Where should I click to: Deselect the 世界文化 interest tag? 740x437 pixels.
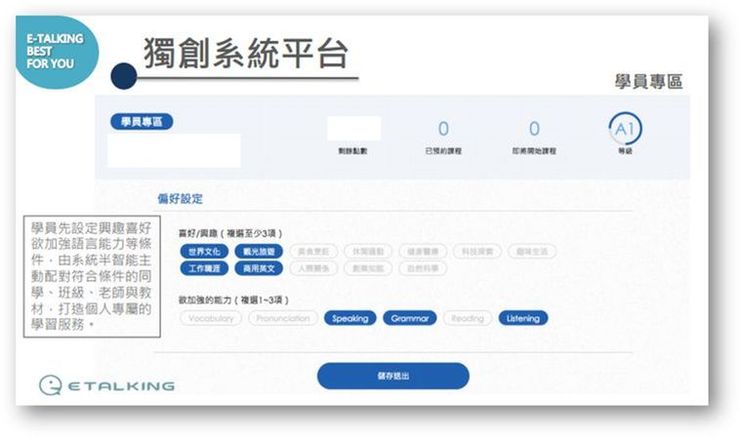click(204, 251)
